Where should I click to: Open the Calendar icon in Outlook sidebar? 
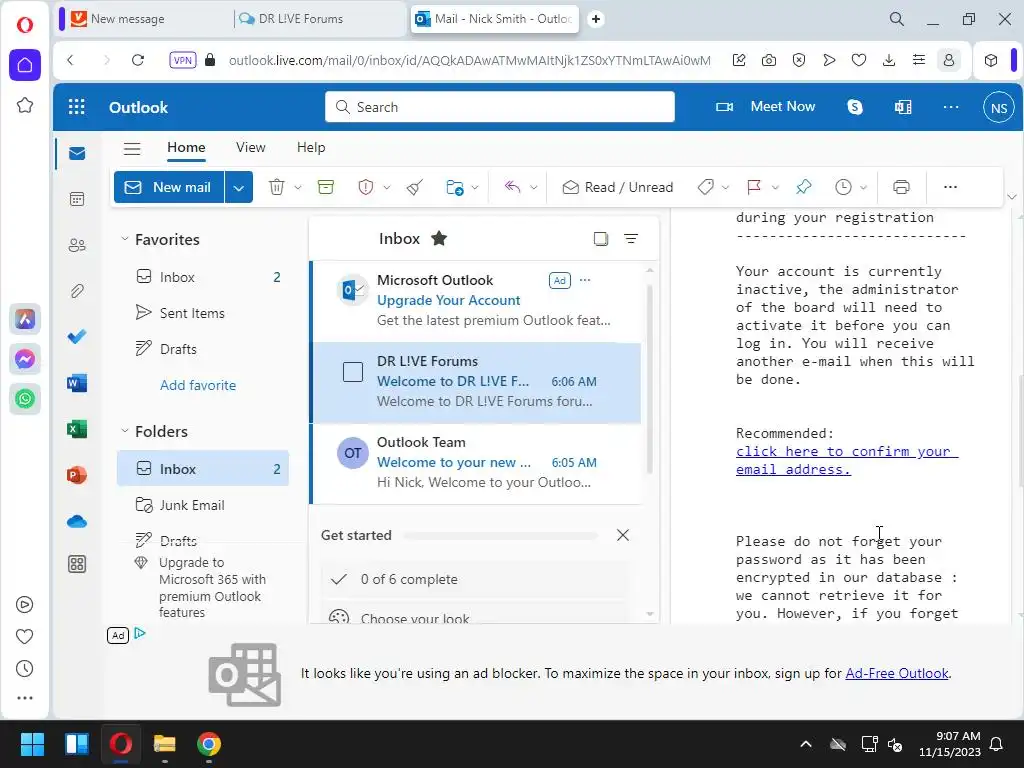point(77,199)
